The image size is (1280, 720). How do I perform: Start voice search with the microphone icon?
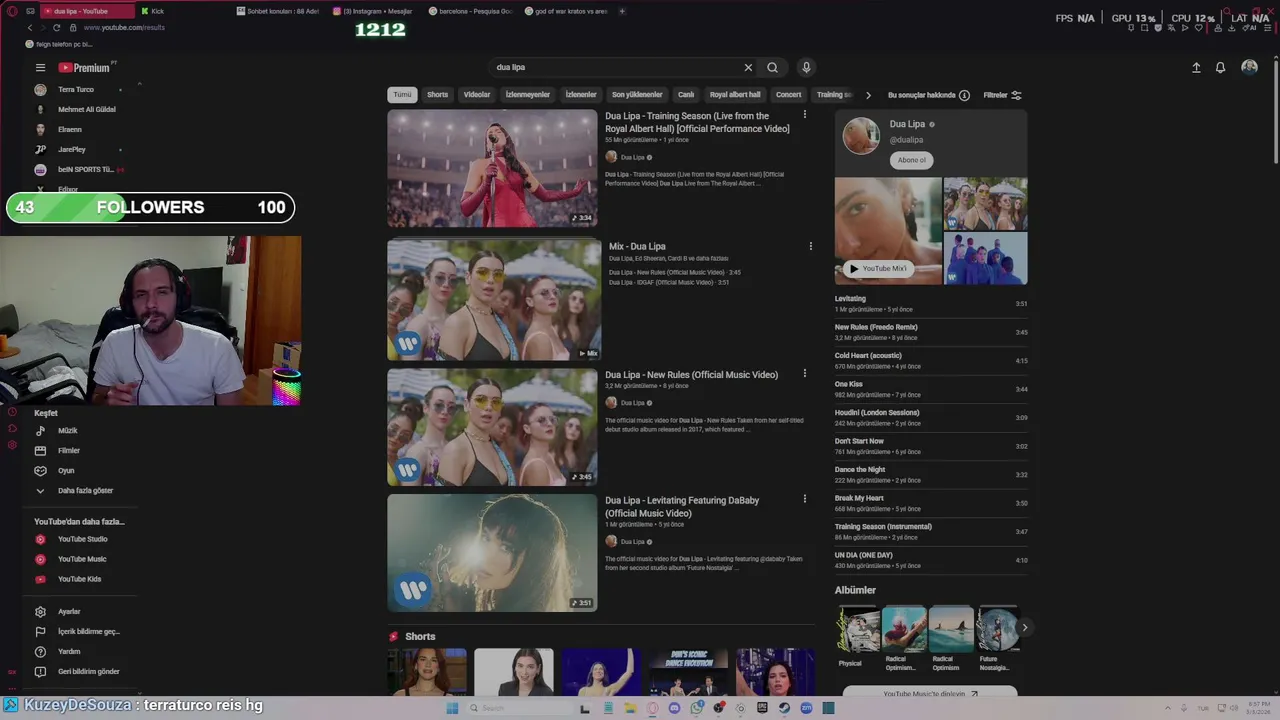(x=806, y=67)
